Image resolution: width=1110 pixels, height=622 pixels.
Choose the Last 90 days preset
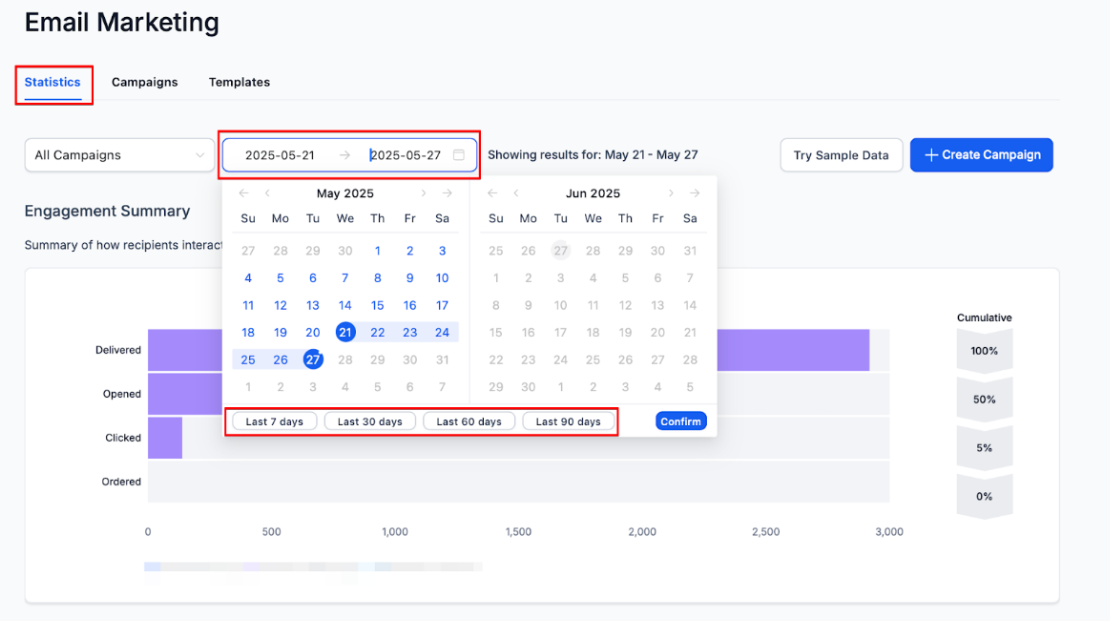(x=568, y=422)
